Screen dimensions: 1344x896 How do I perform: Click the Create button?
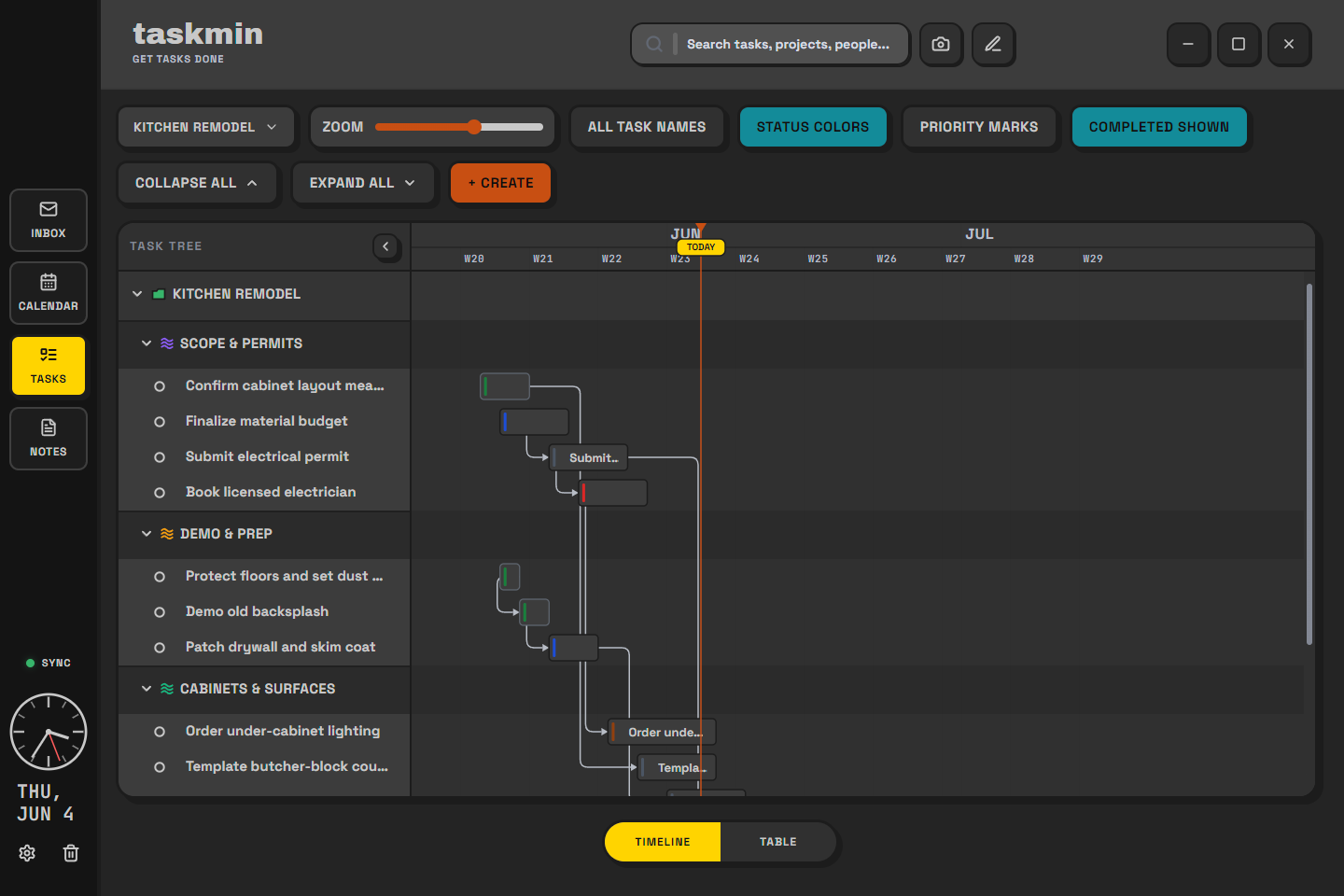(501, 183)
